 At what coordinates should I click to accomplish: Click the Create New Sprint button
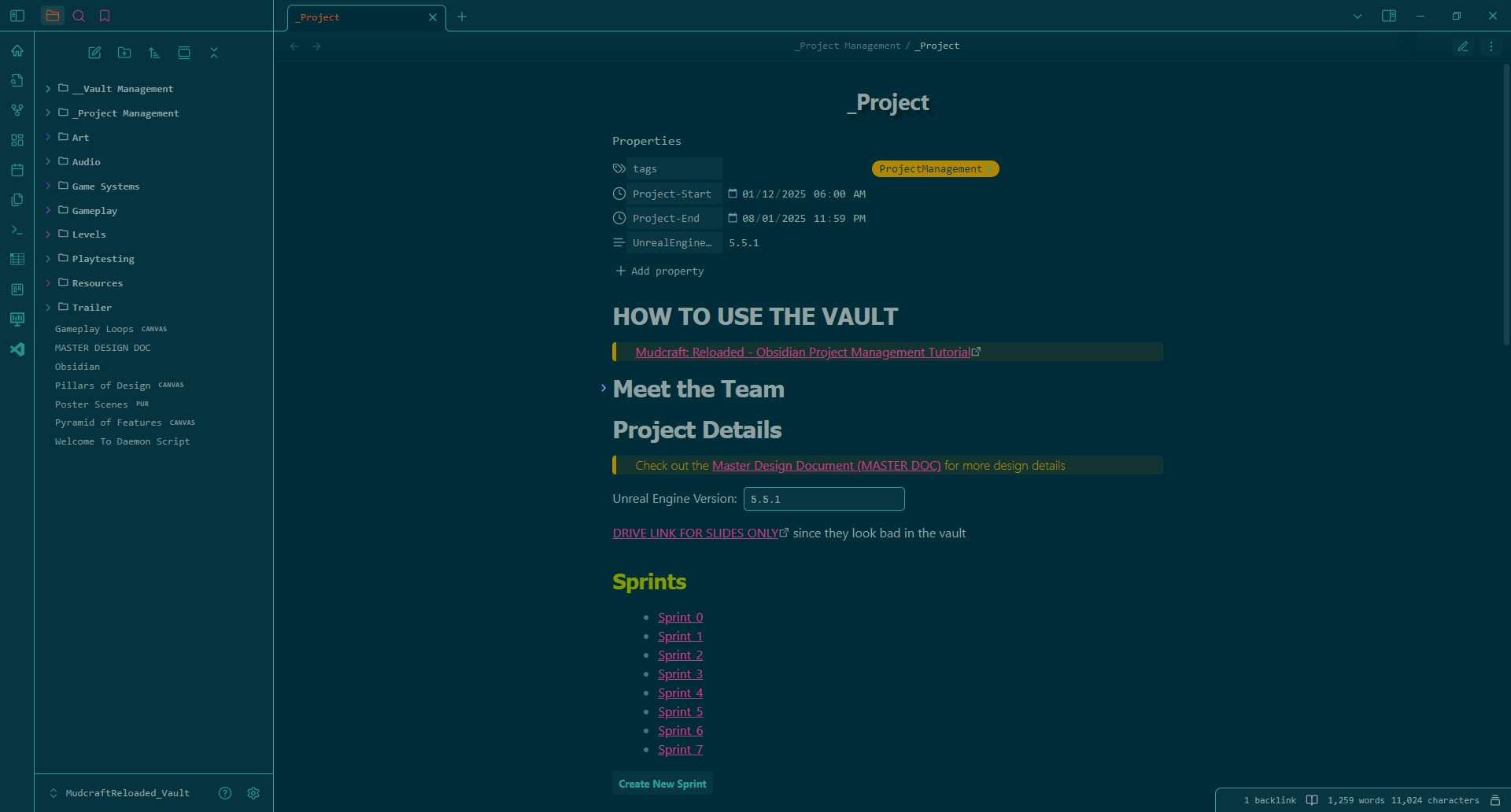pos(662,784)
